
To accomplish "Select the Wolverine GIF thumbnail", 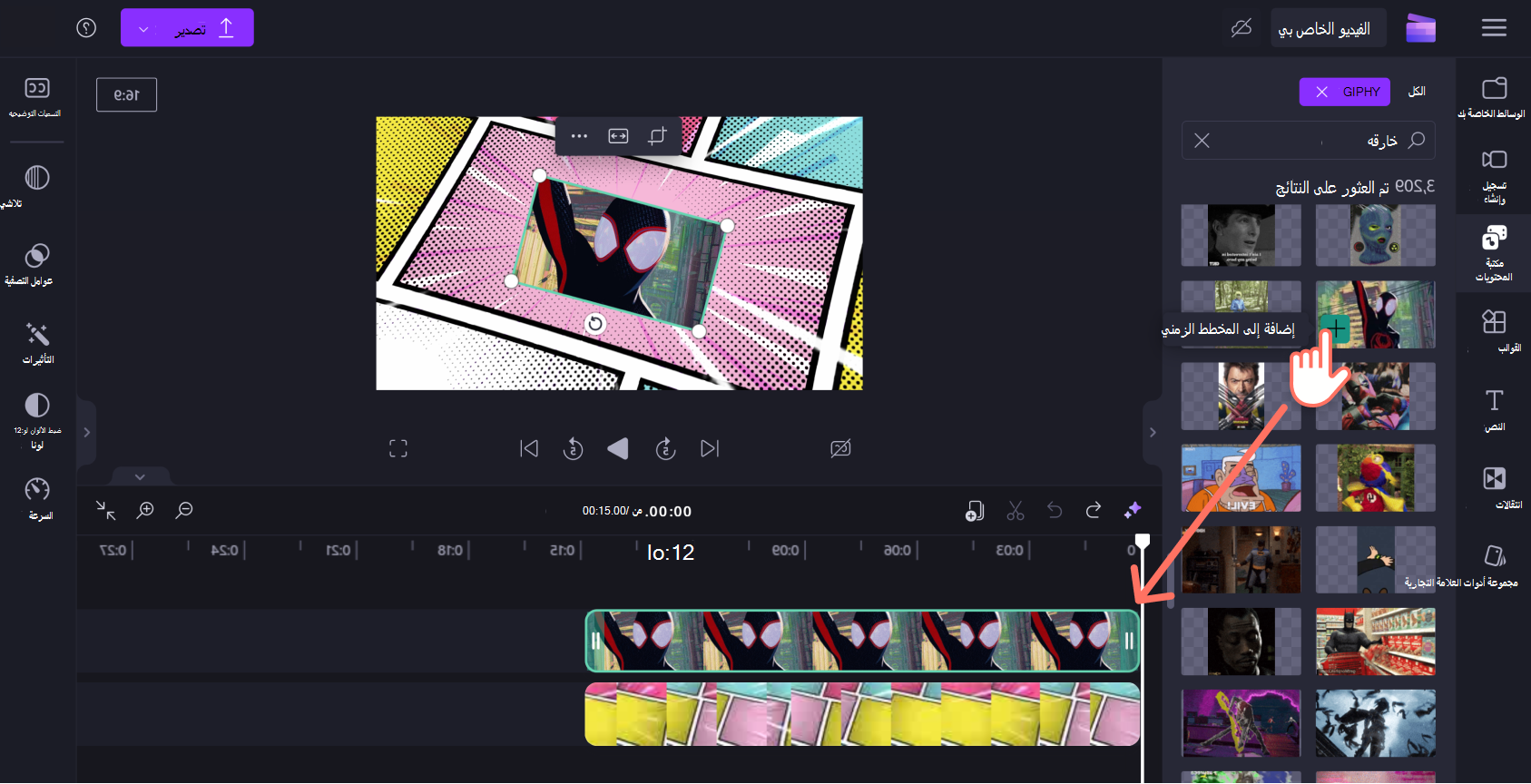I will tap(1241, 396).
